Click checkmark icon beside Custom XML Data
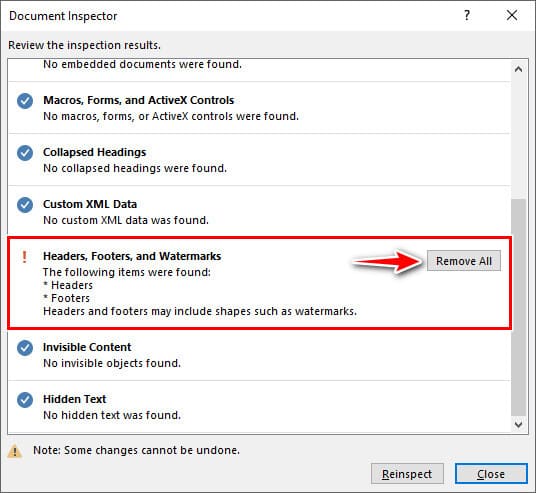Viewport: 536px width, 493px height. [25, 205]
